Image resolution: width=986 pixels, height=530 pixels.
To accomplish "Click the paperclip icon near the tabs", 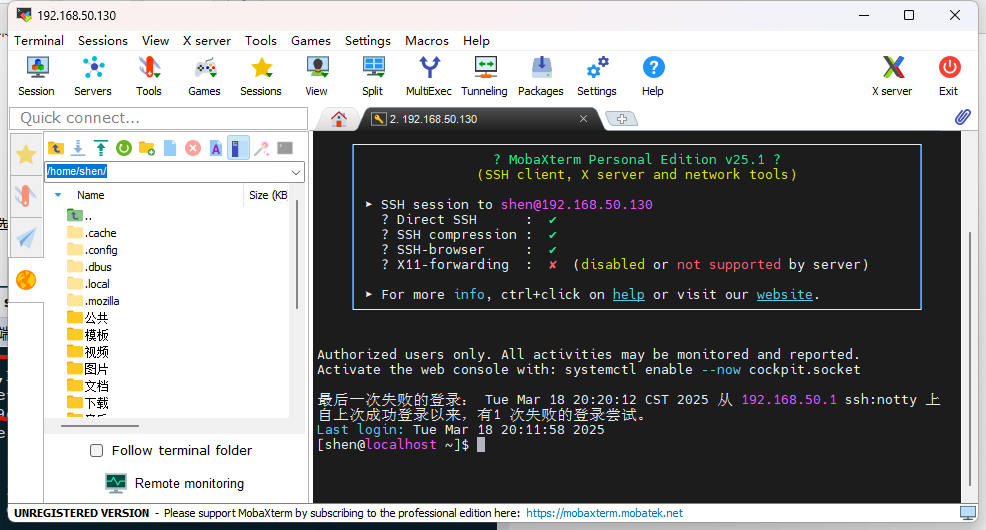I will point(963,117).
